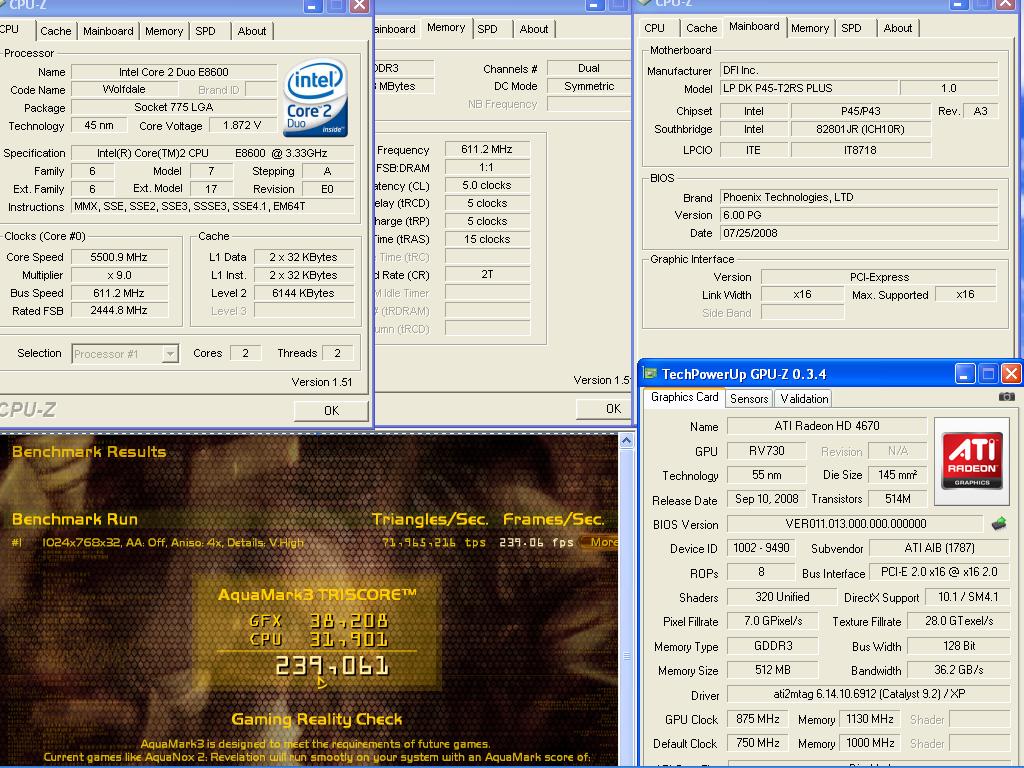Minimize the GPU-Z window
The height and width of the screenshot is (768, 1024).
coord(965,374)
